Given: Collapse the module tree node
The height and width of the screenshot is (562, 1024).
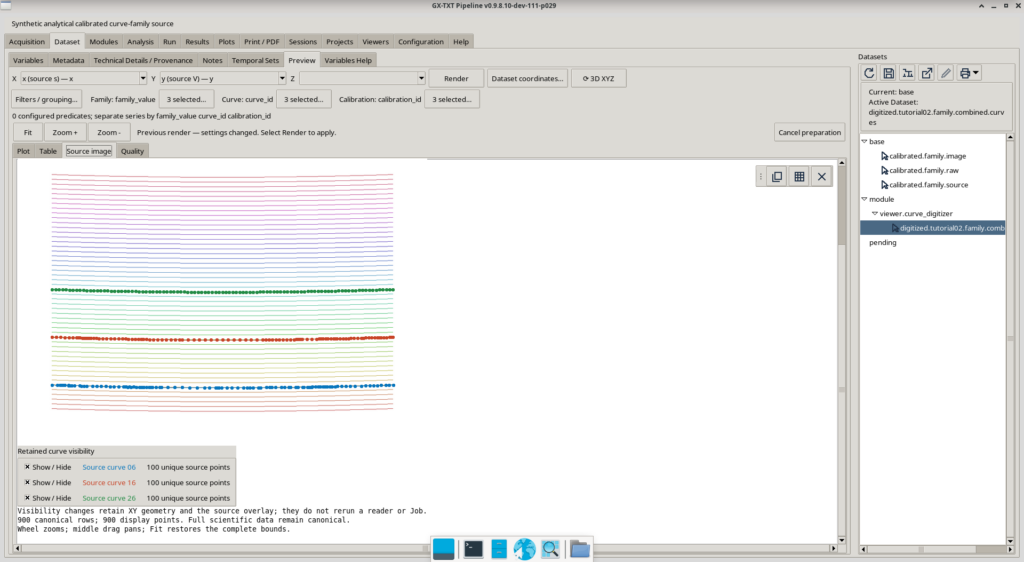Looking at the screenshot, I should point(864,199).
